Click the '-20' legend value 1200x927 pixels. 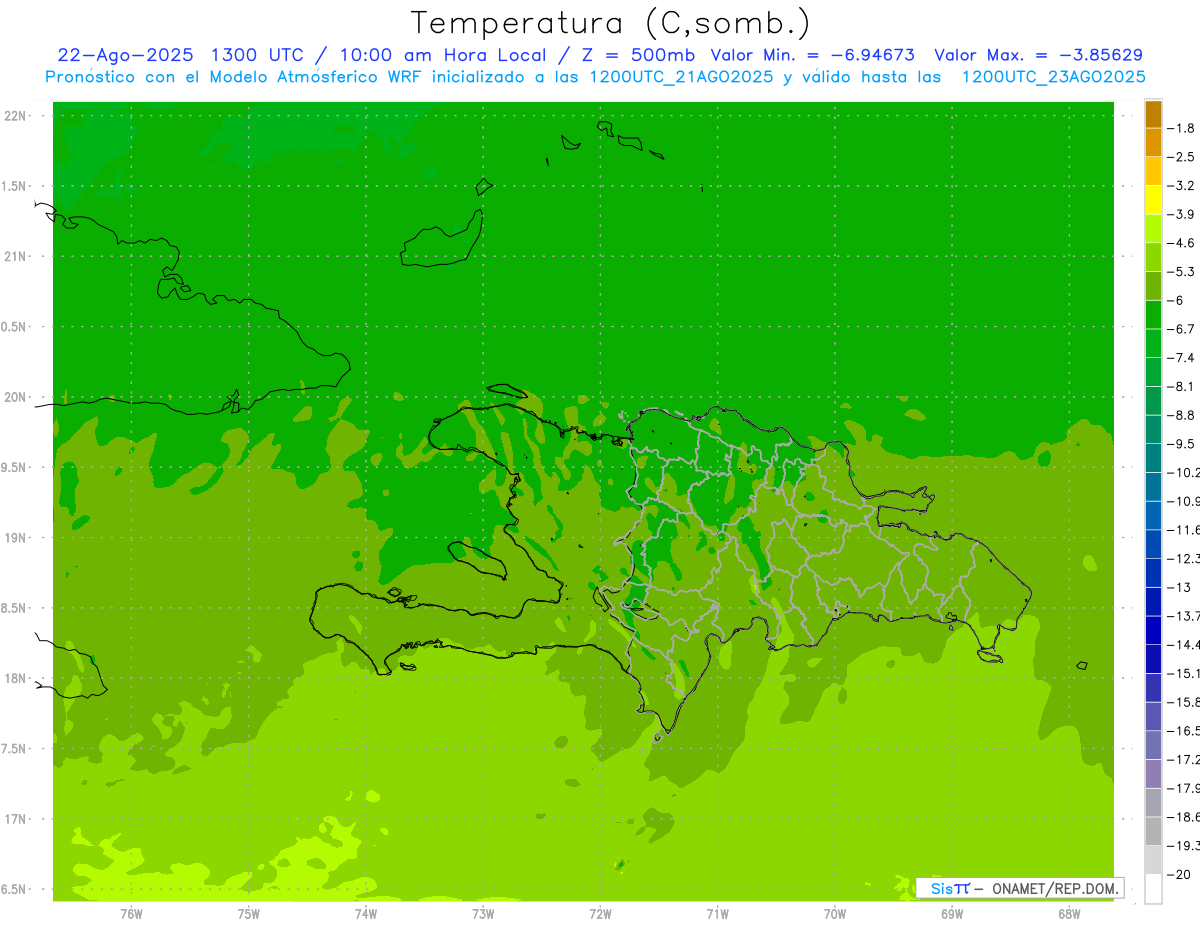point(1180,875)
